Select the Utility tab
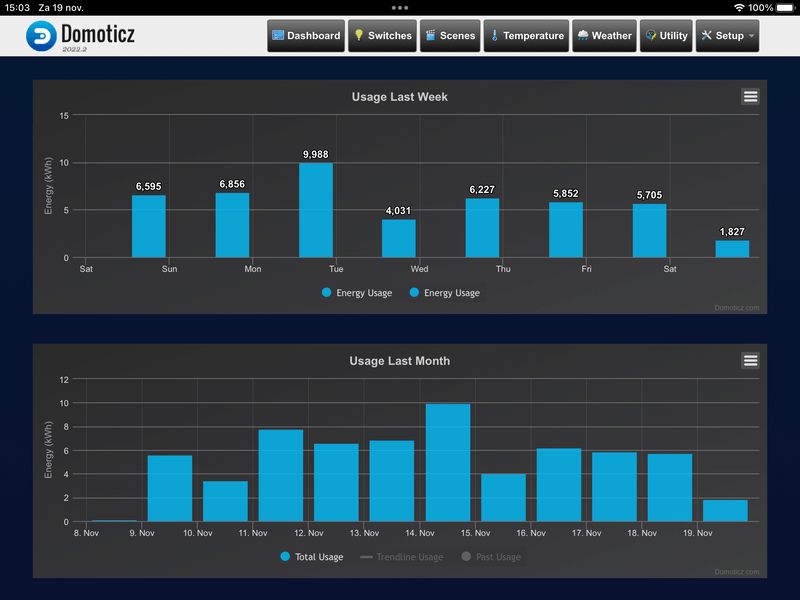This screenshot has height=600, width=800. pyautogui.click(x=666, y=36)
